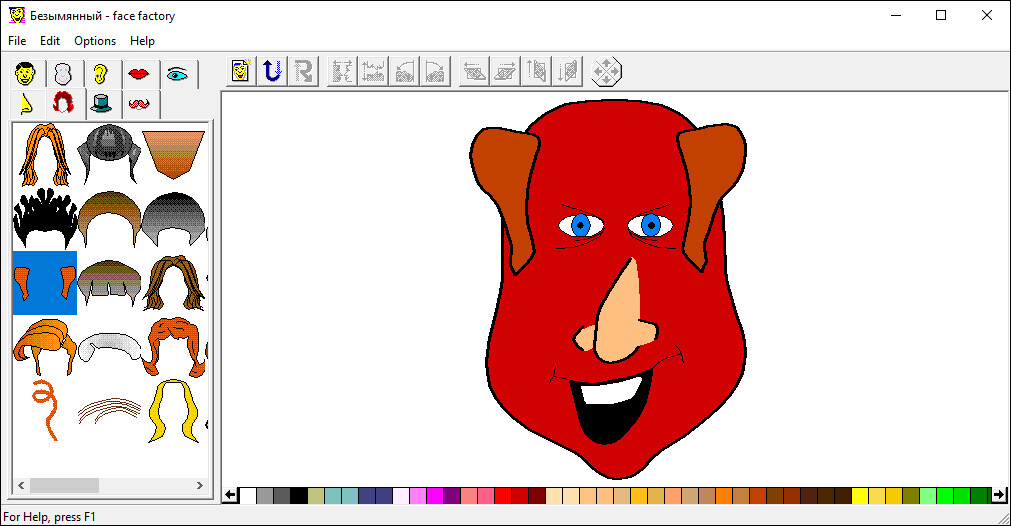Click the four-arrow move pad
1011x526 pixels.
click(x=606, y=71)
